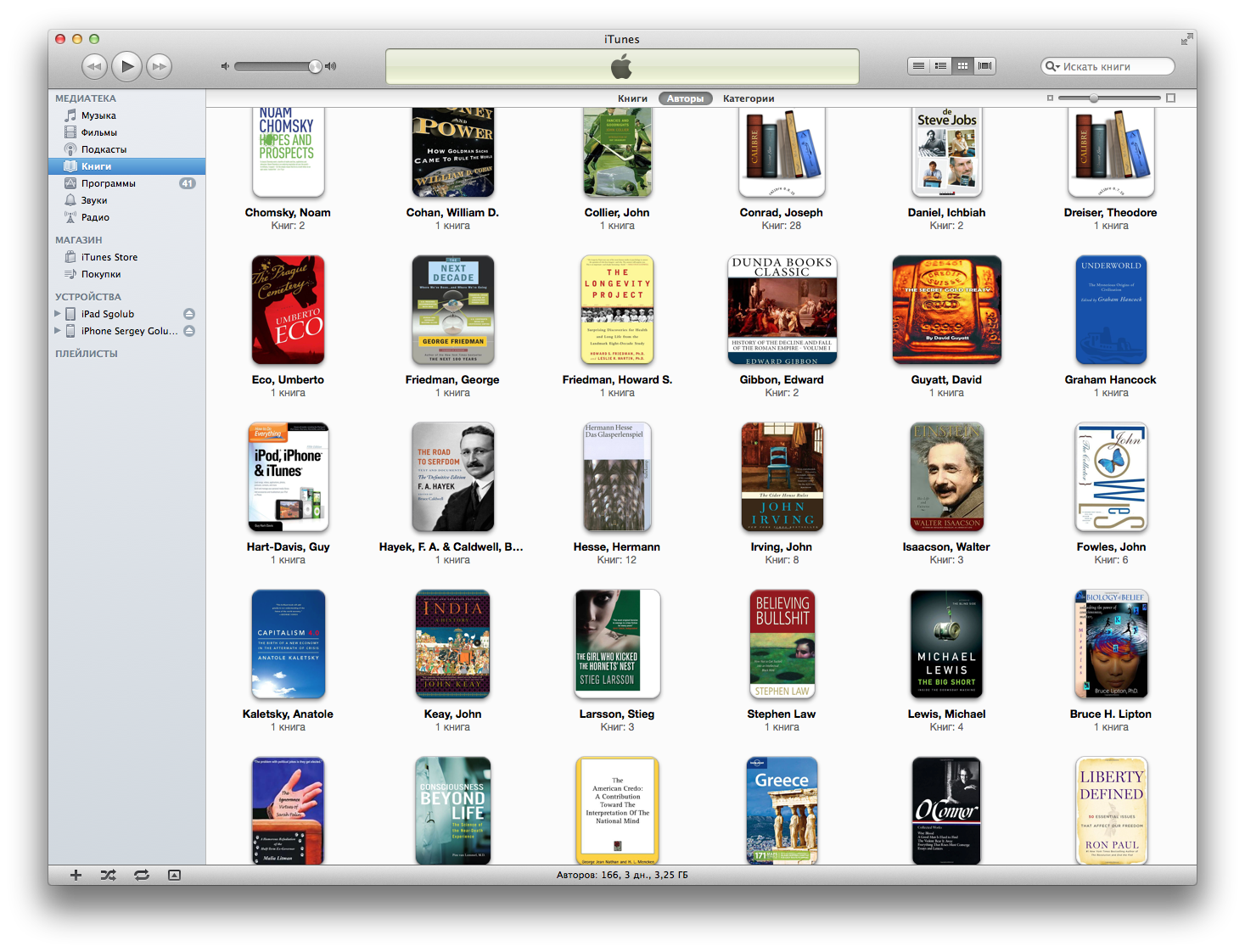Switch to grid view
Image resolution: width=1245 pixels, height=952 pixels.
tap(962, 65)
